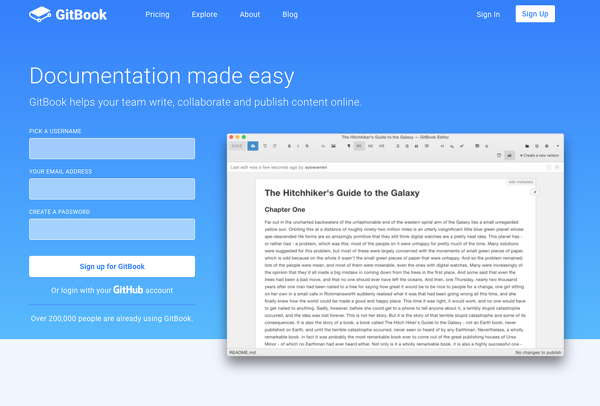The height and width of the screenshot is (406, 600).
Task: Focus the Pick a Username field
Action: coord(112,148)
